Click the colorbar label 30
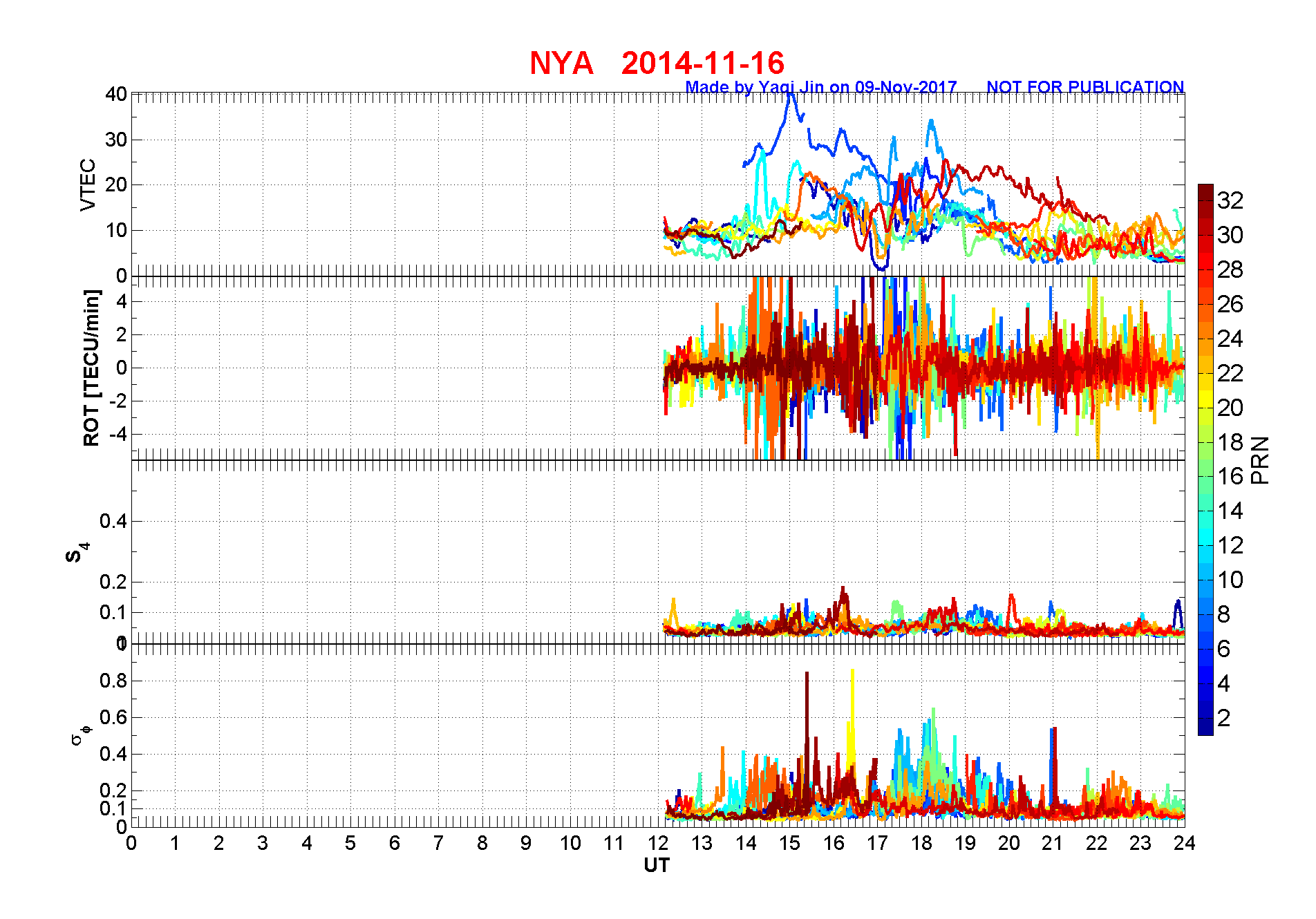 click(1230, 235)
